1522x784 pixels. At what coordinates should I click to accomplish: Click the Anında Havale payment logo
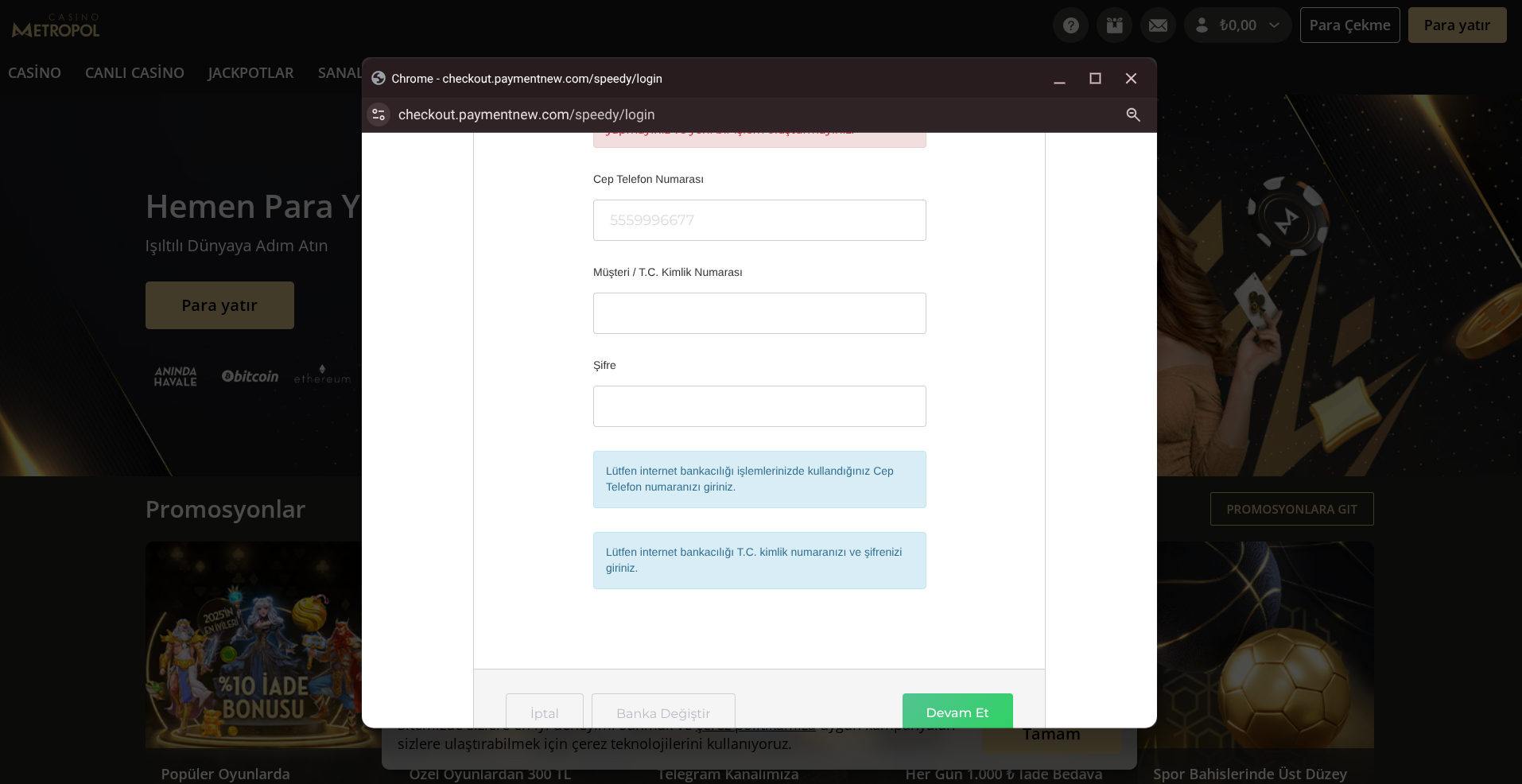pyautogui.click(x=176, y=376)
